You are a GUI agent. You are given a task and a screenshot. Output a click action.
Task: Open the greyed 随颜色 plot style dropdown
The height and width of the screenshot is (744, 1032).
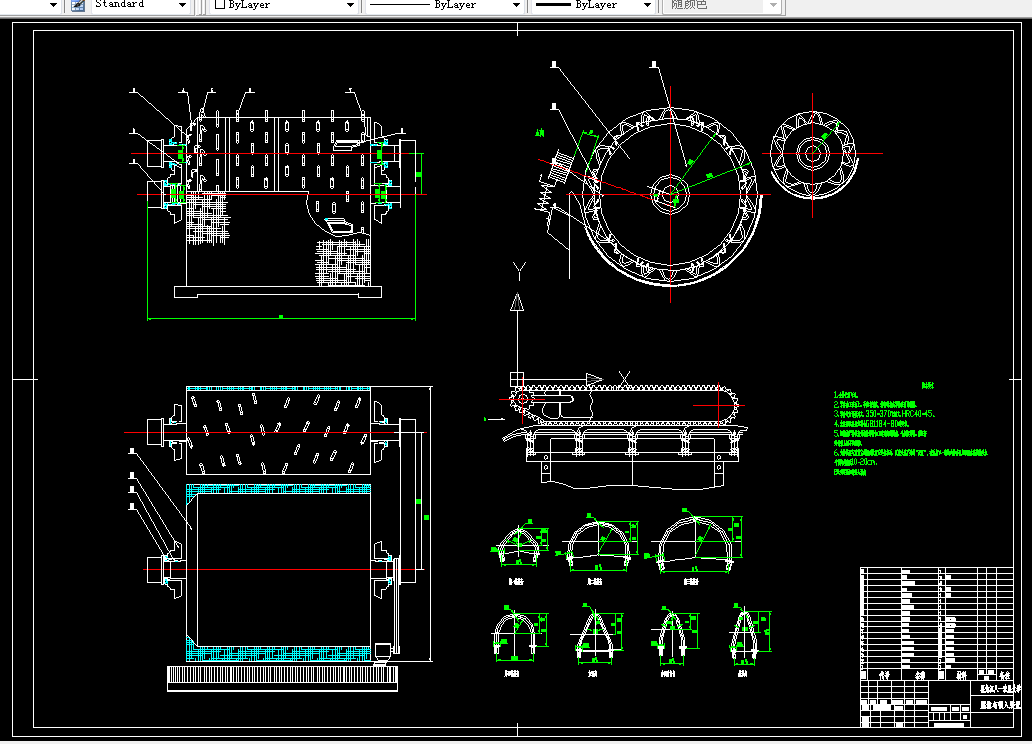click(x=721, y=5)
